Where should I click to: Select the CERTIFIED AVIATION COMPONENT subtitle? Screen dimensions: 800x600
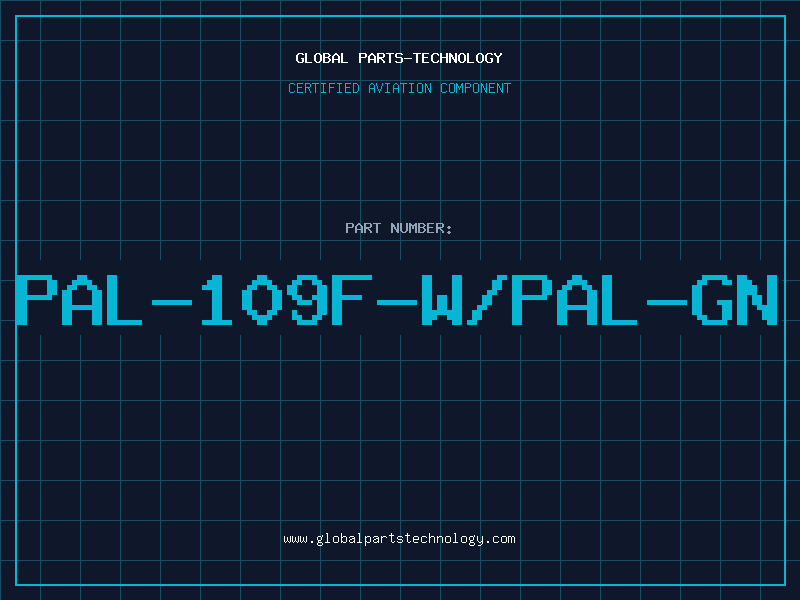pyautogui.click(x=399, y=88)
